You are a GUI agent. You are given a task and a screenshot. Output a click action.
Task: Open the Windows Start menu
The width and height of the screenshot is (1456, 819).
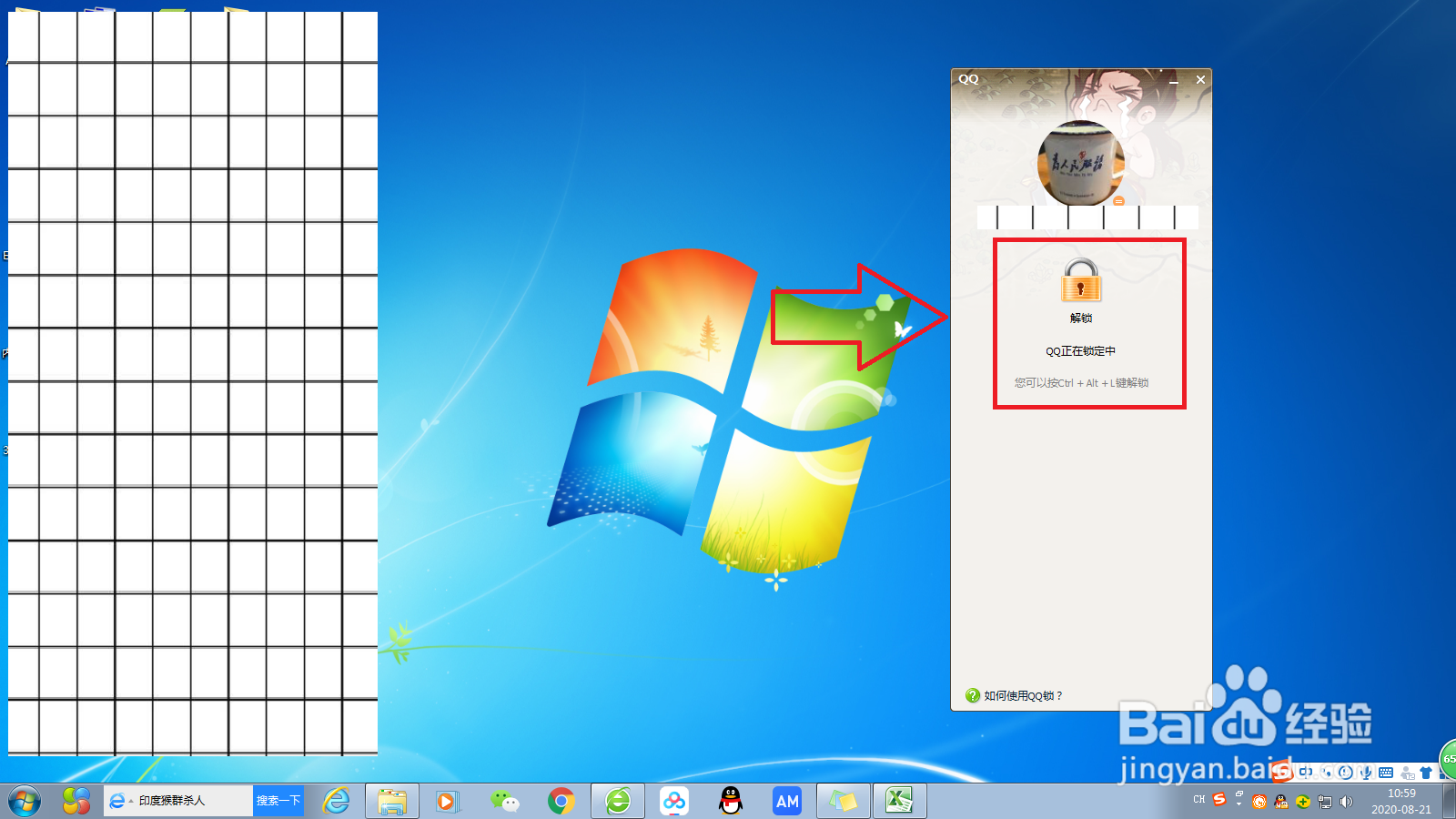[x=25, y=801]
